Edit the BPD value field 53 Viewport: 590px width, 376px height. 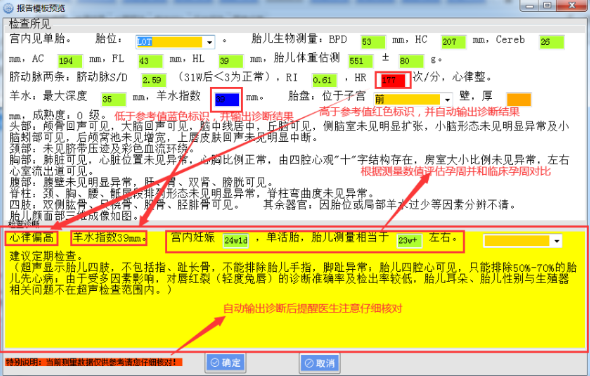point(373,42)
